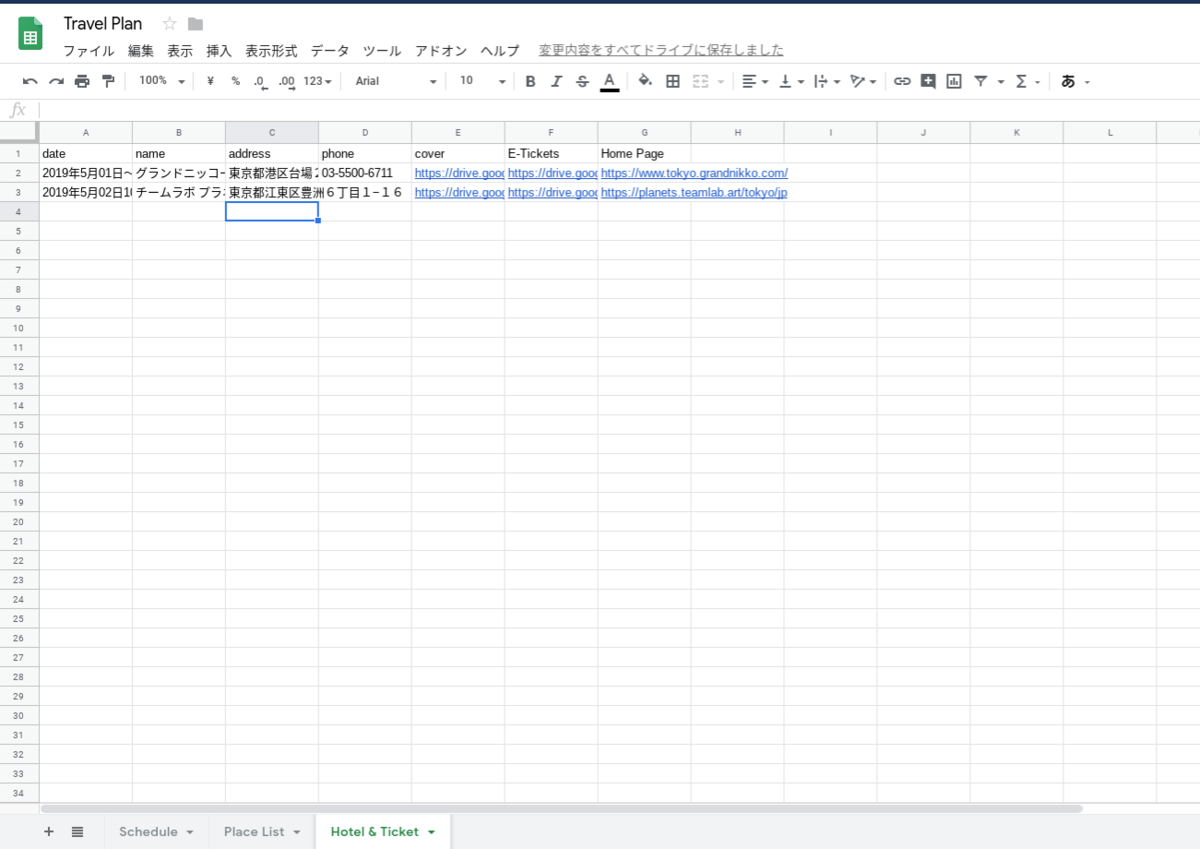Open the cover drive link in row 2
Screen dimensions: 1200x849
click(459, 173)
